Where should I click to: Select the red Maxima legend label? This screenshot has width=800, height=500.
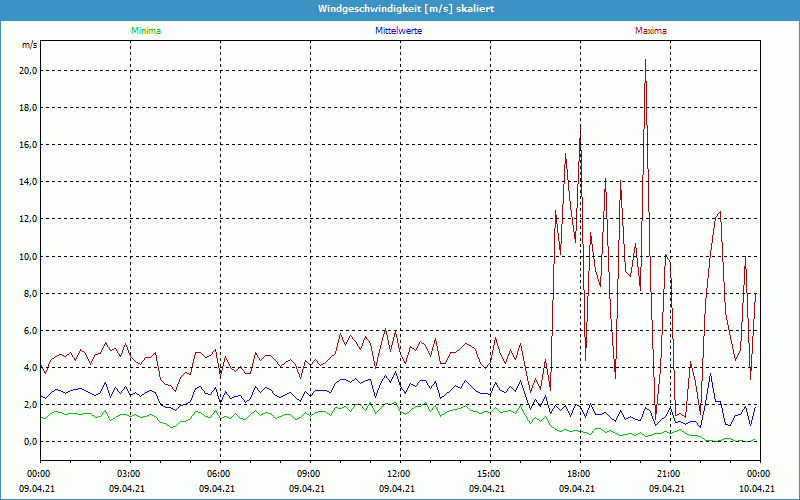[x=651, y=31]
